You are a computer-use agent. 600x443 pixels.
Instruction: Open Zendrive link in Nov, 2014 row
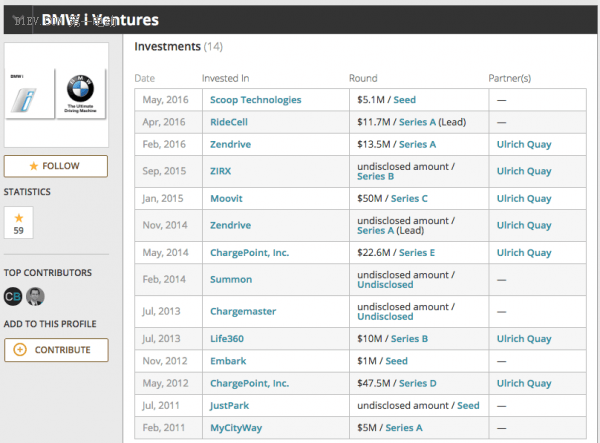point(230,225)
